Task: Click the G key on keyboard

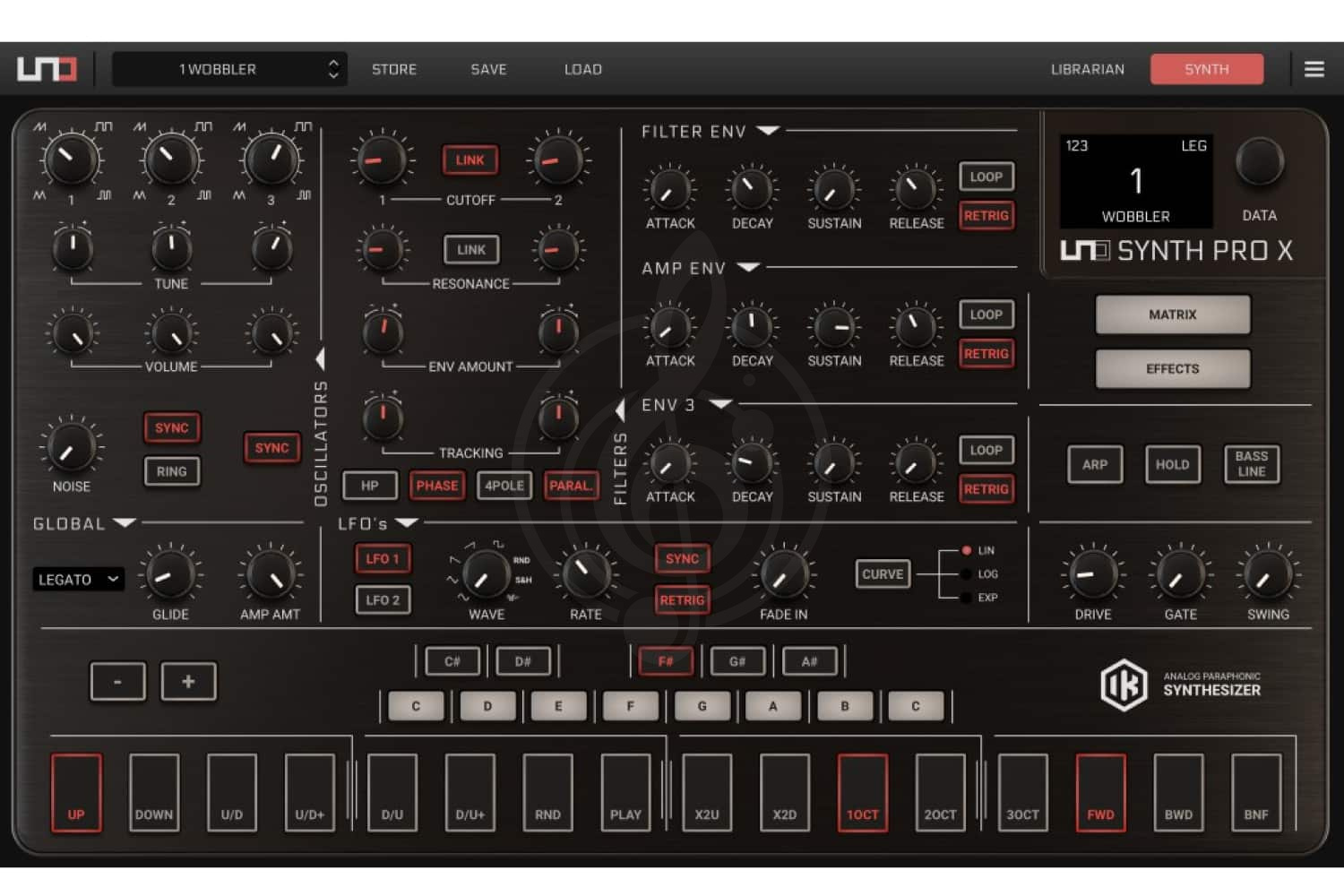Action: pos(702,706)
